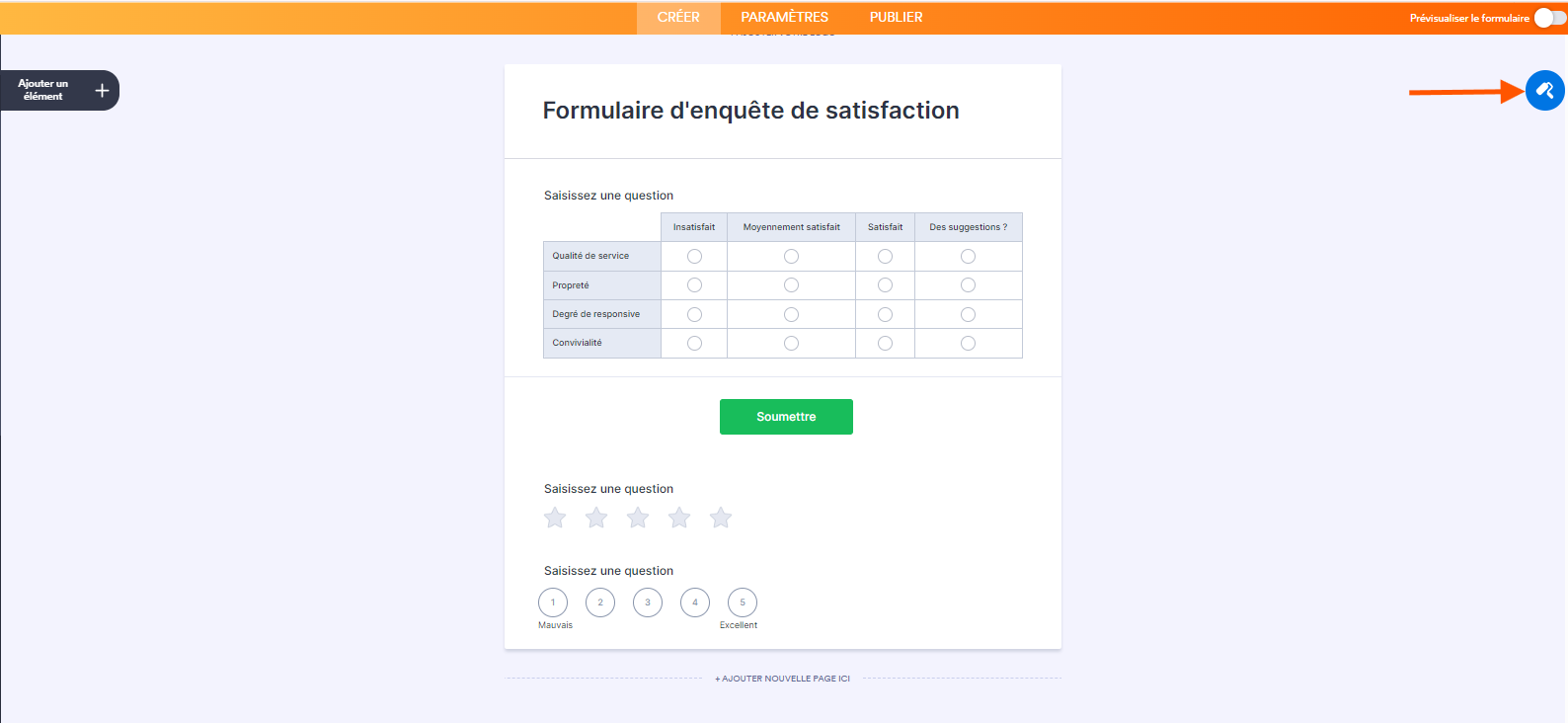Select the middle star of the rating
The image size is (1568, 723).
[637, 517]
